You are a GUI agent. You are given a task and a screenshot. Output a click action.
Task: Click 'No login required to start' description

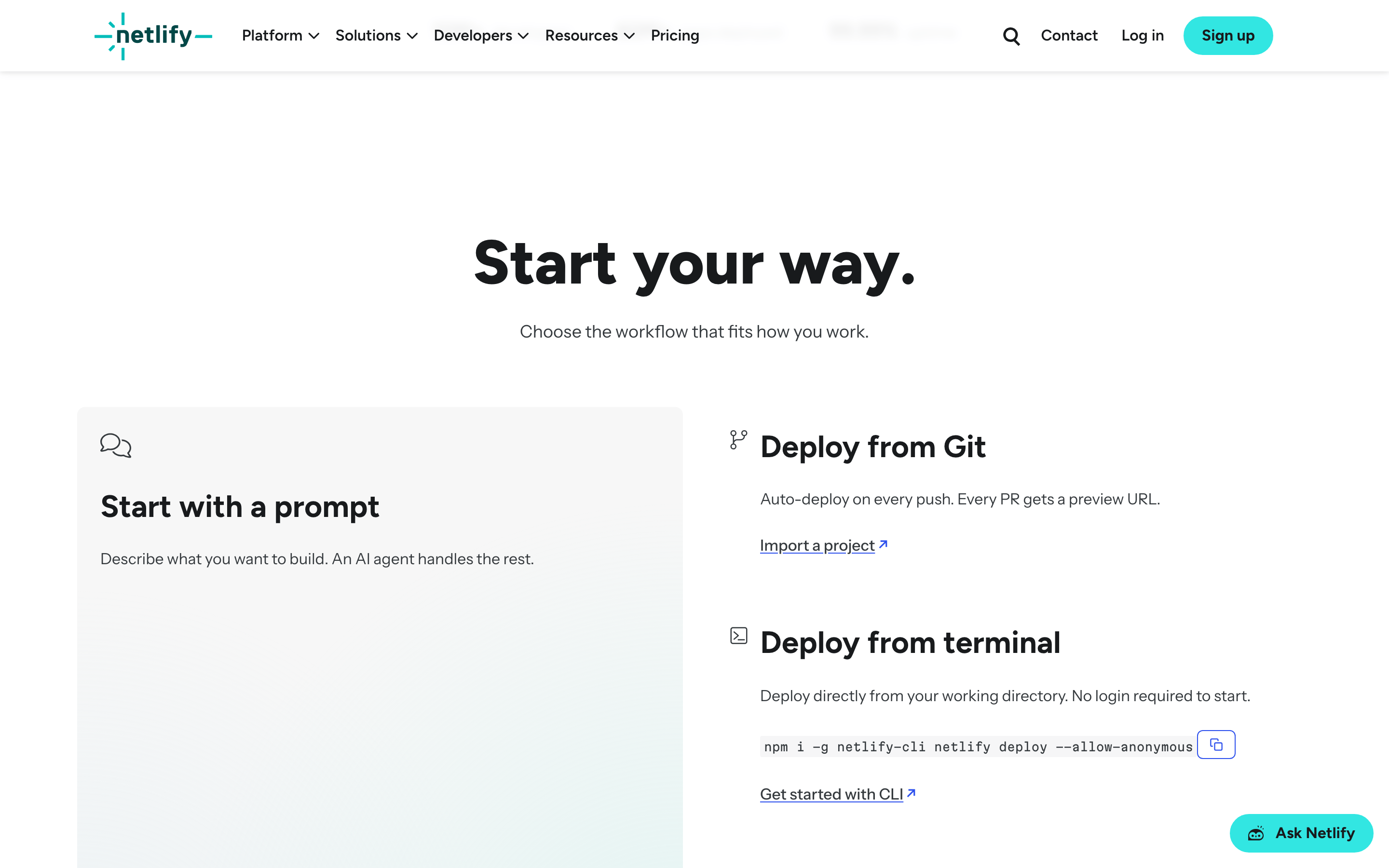(1005, 696)
